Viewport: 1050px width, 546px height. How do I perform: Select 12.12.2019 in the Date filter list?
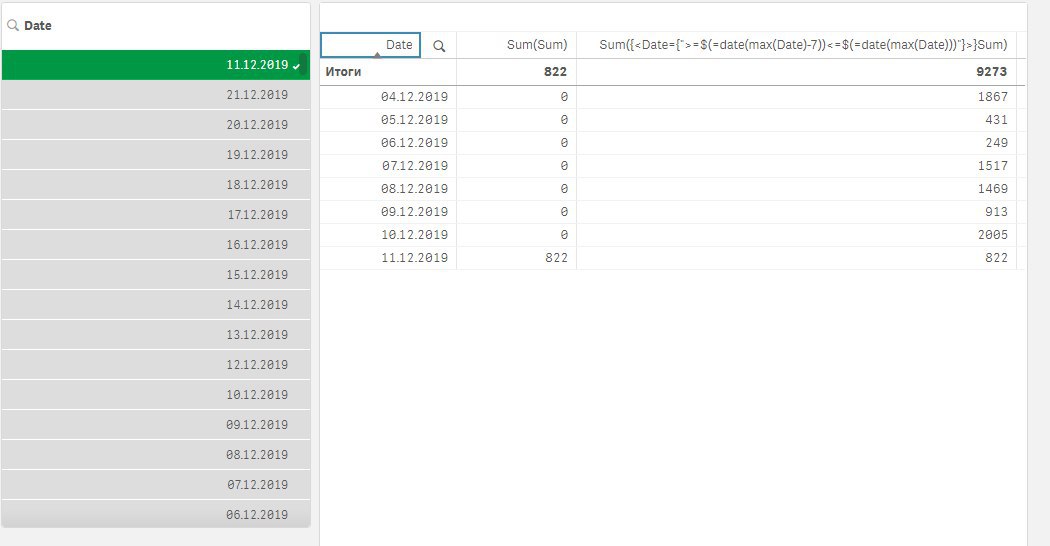[155, 365]
